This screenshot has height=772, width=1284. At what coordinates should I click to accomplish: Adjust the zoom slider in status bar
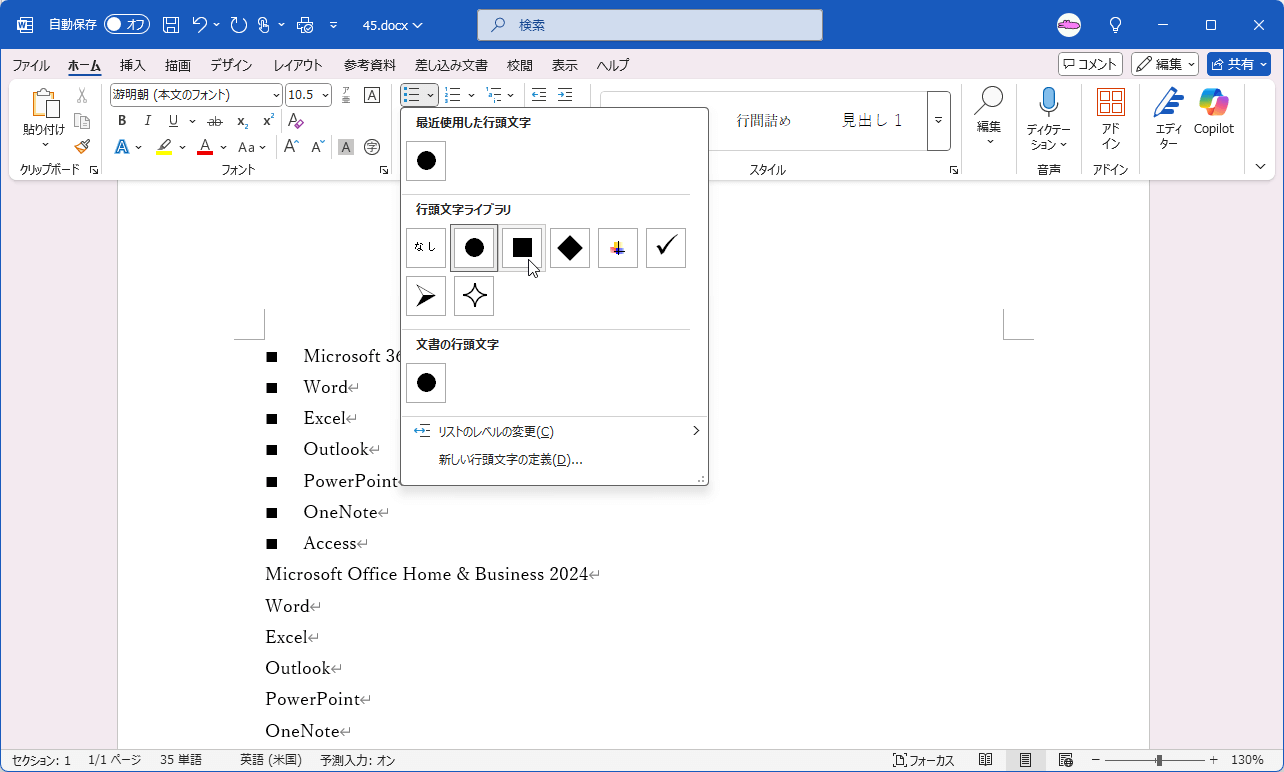click(1159, 760)
